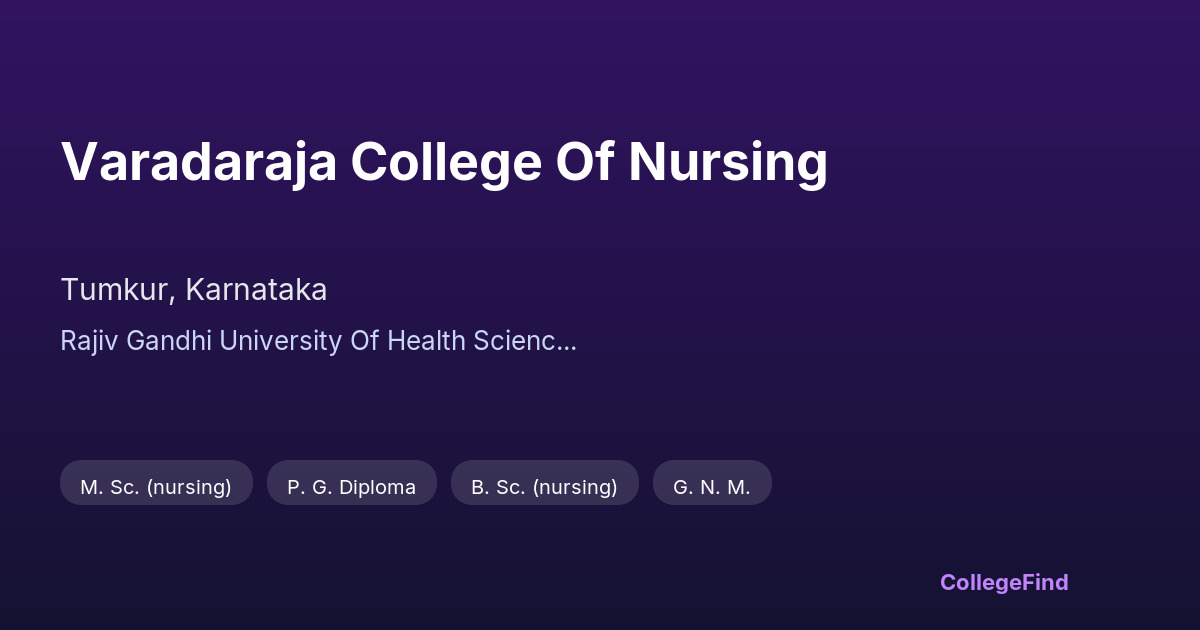
Task: Click the M. Sc. (nursing) course tag
Action: (x=156, y=487)
